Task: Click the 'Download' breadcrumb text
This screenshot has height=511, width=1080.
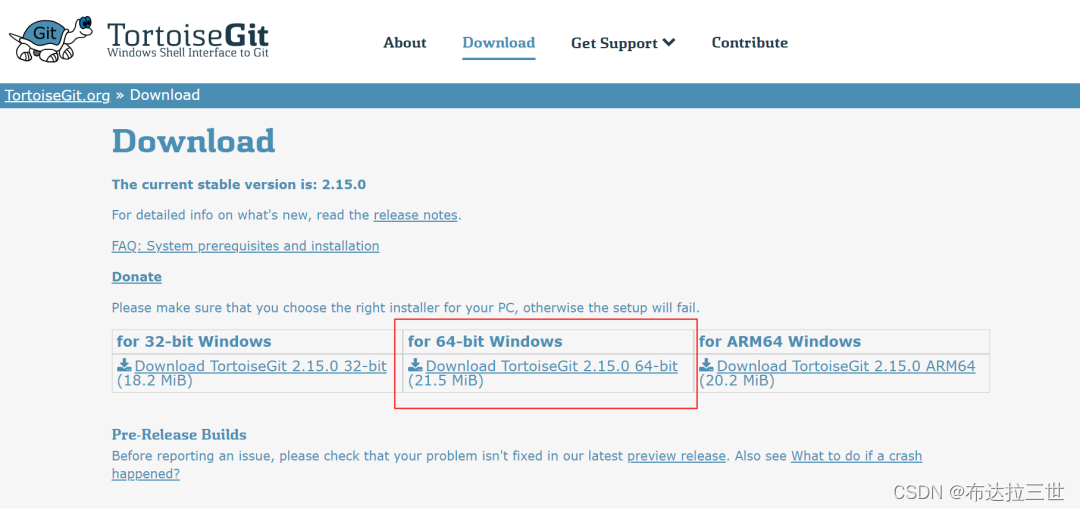Action: point(165,95)
